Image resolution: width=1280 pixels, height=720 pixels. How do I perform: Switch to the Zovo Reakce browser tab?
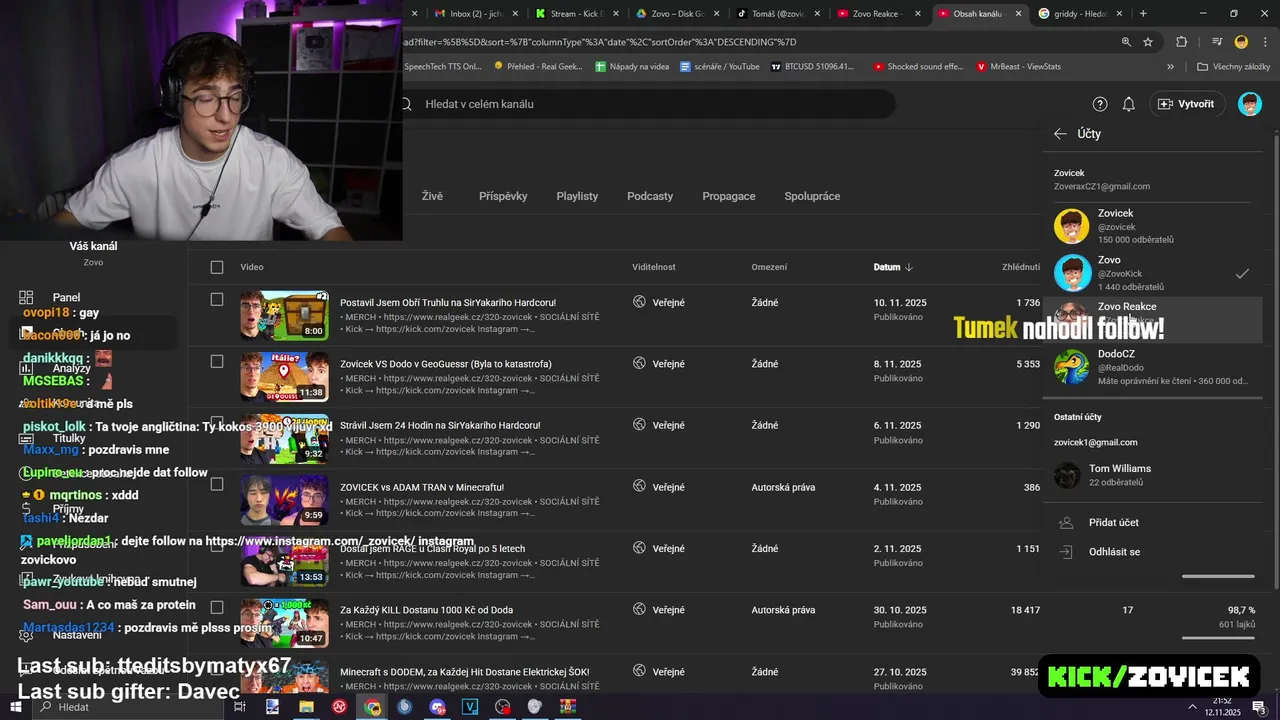coord(877,14)
